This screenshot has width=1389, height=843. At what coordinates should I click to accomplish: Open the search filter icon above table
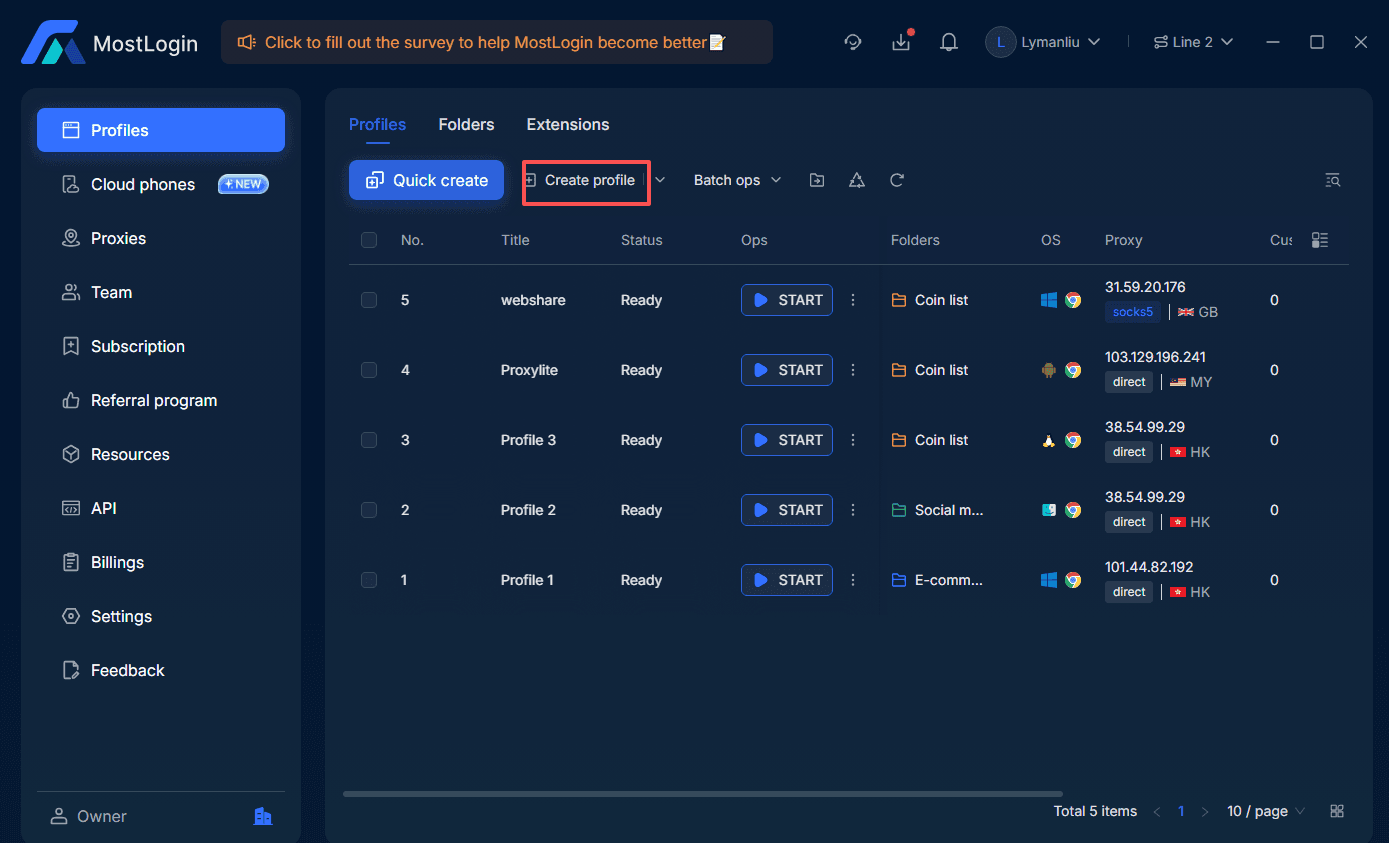tap(1332, 180)
